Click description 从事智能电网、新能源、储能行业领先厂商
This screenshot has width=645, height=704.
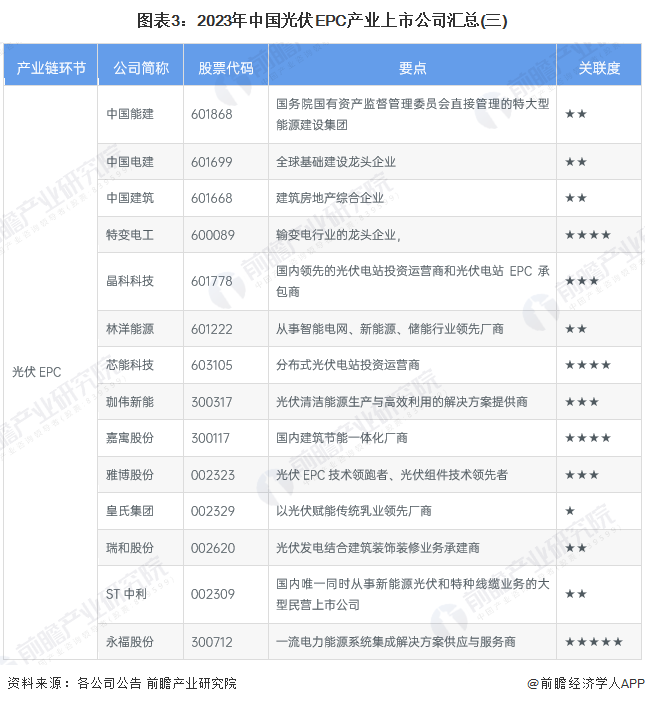(390, 329)
